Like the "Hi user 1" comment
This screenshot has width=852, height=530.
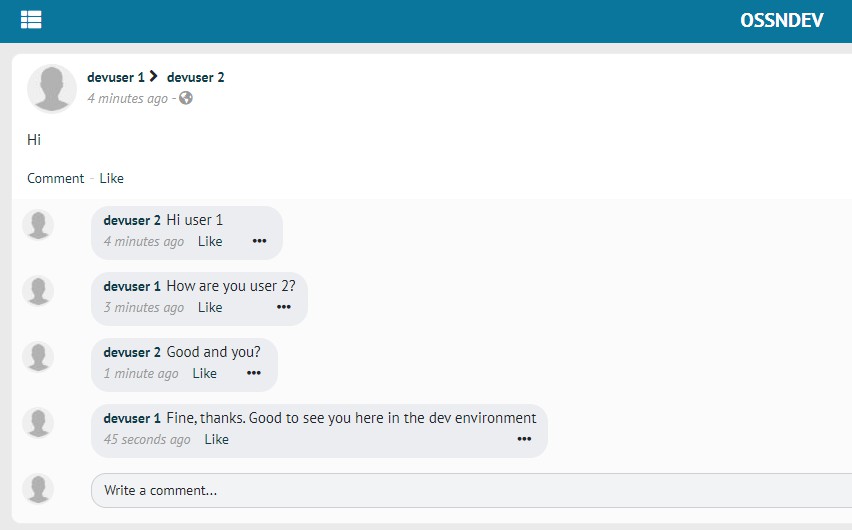pos(210,241)
